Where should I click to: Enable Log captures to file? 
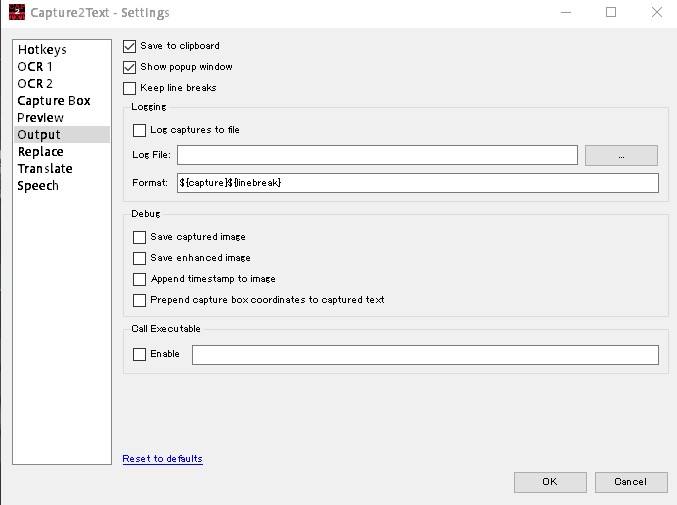pos(139,130)
